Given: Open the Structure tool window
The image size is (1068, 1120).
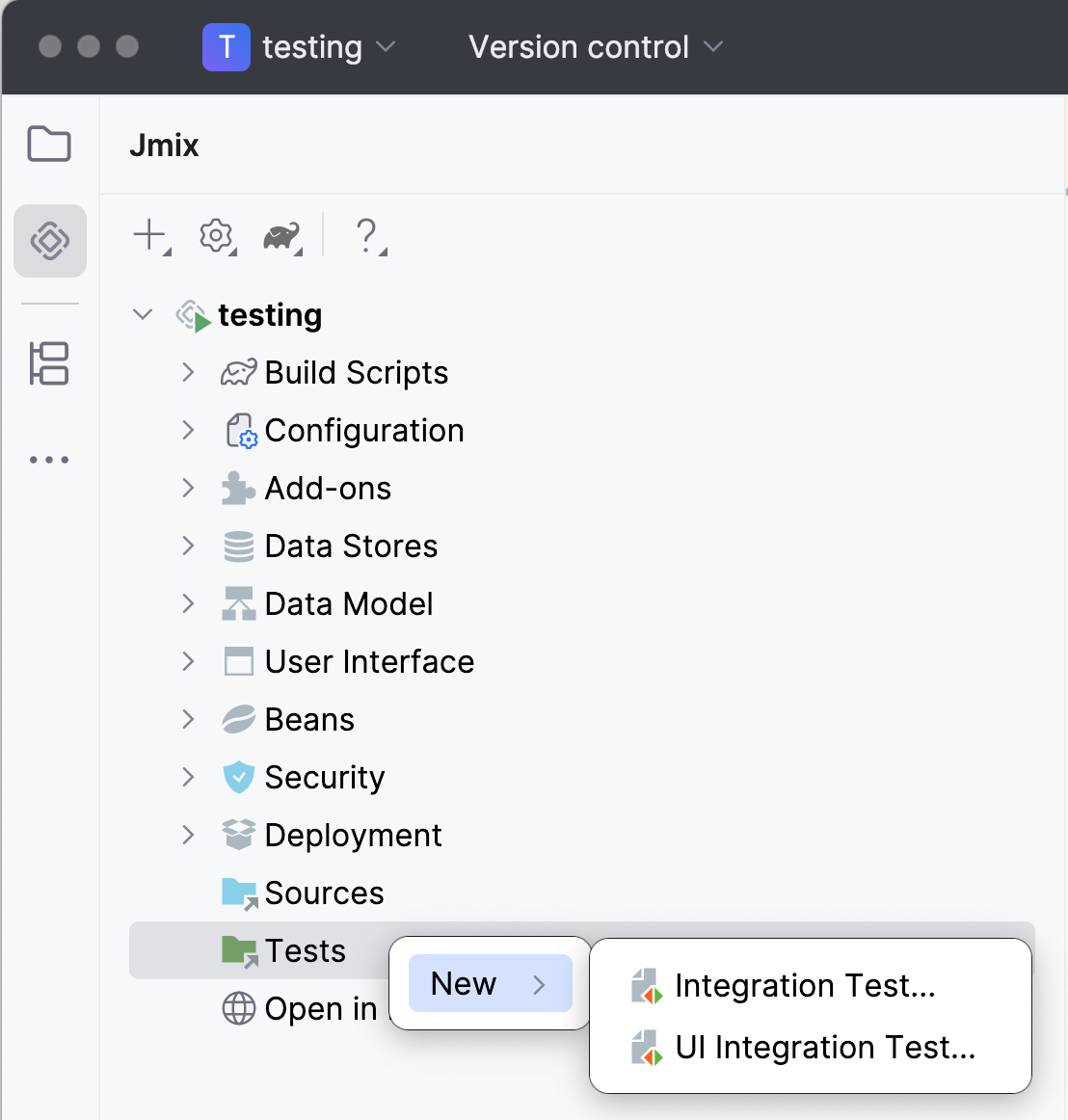Looking at the screenshot, I should coord(49,363).
